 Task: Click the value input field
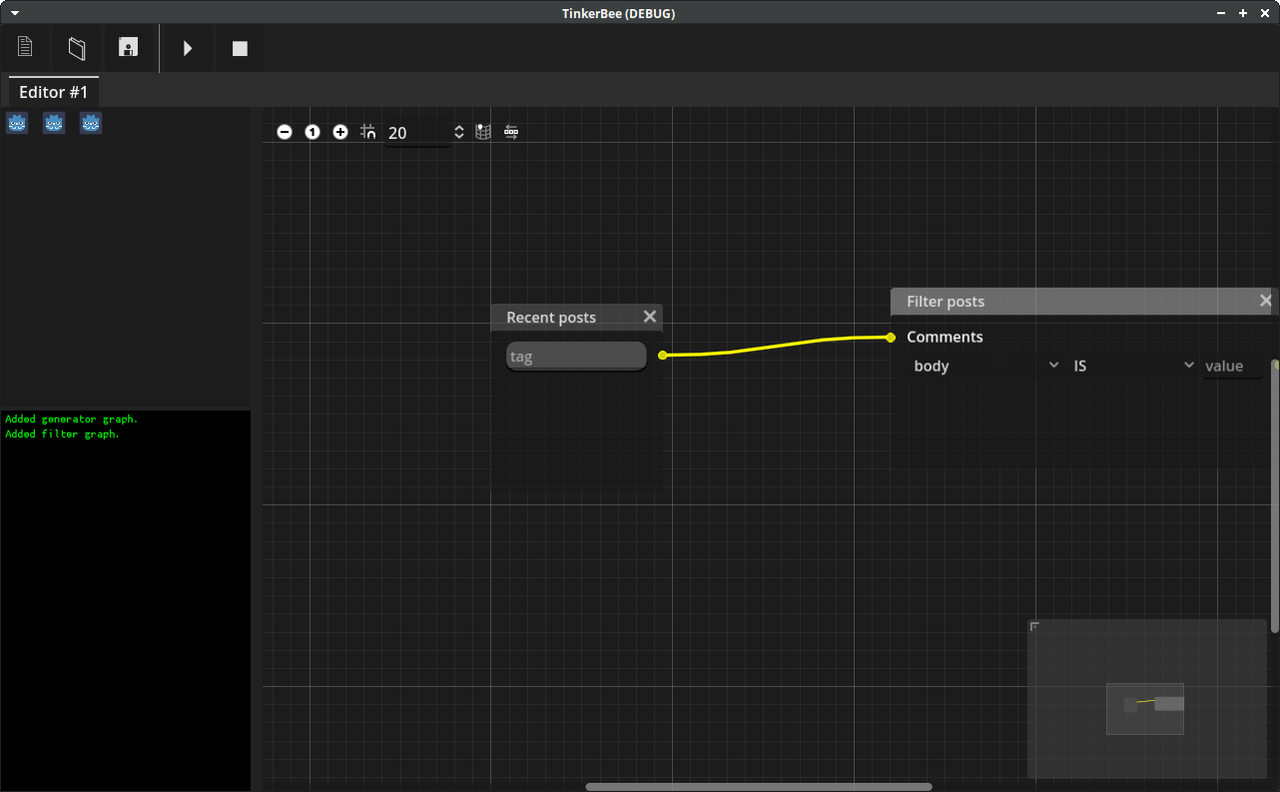(1232, 366)
